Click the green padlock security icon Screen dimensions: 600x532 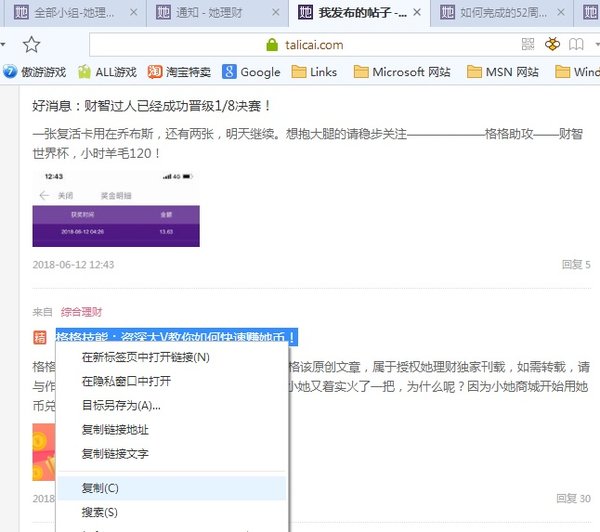click(x=272, y=45)
